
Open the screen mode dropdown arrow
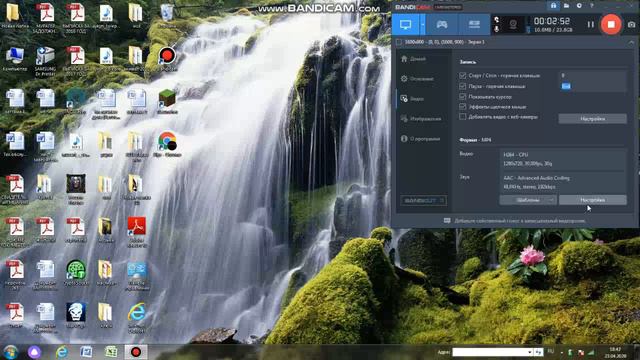(422, 25)
